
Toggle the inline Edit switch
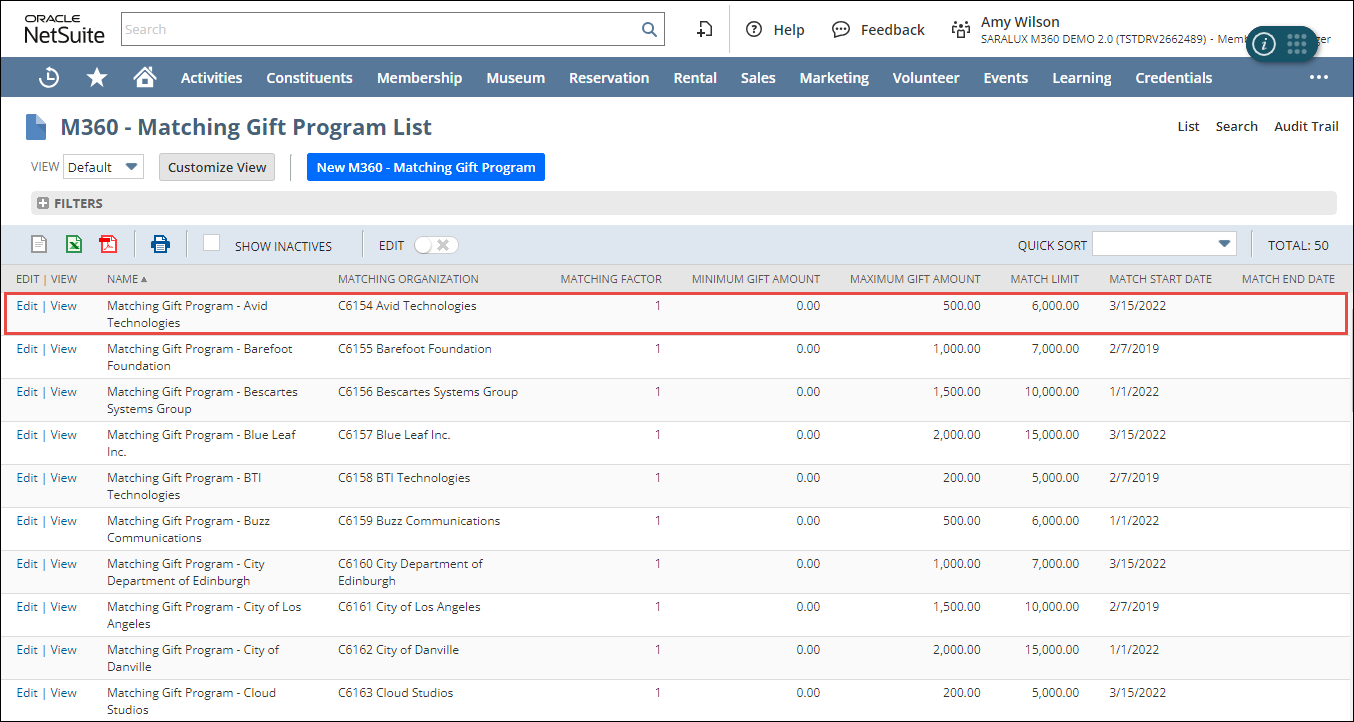point(436,245)
